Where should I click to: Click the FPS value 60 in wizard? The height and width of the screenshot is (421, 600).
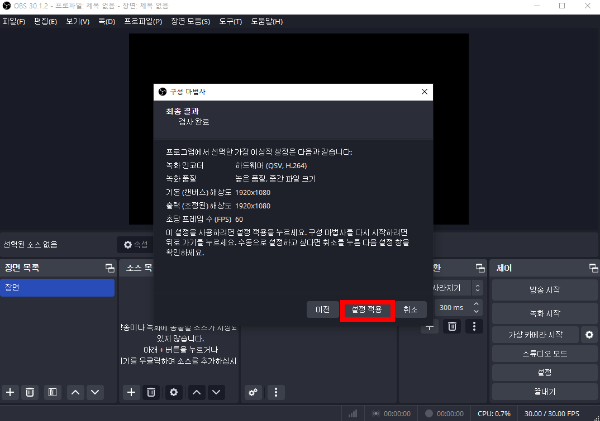click(239, 219)
